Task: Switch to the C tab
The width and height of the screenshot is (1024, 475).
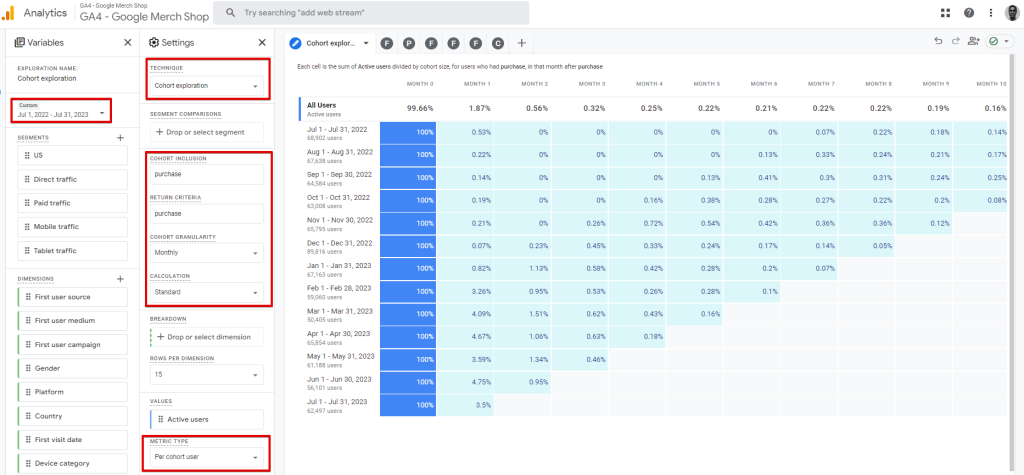Action: [498, 43]
